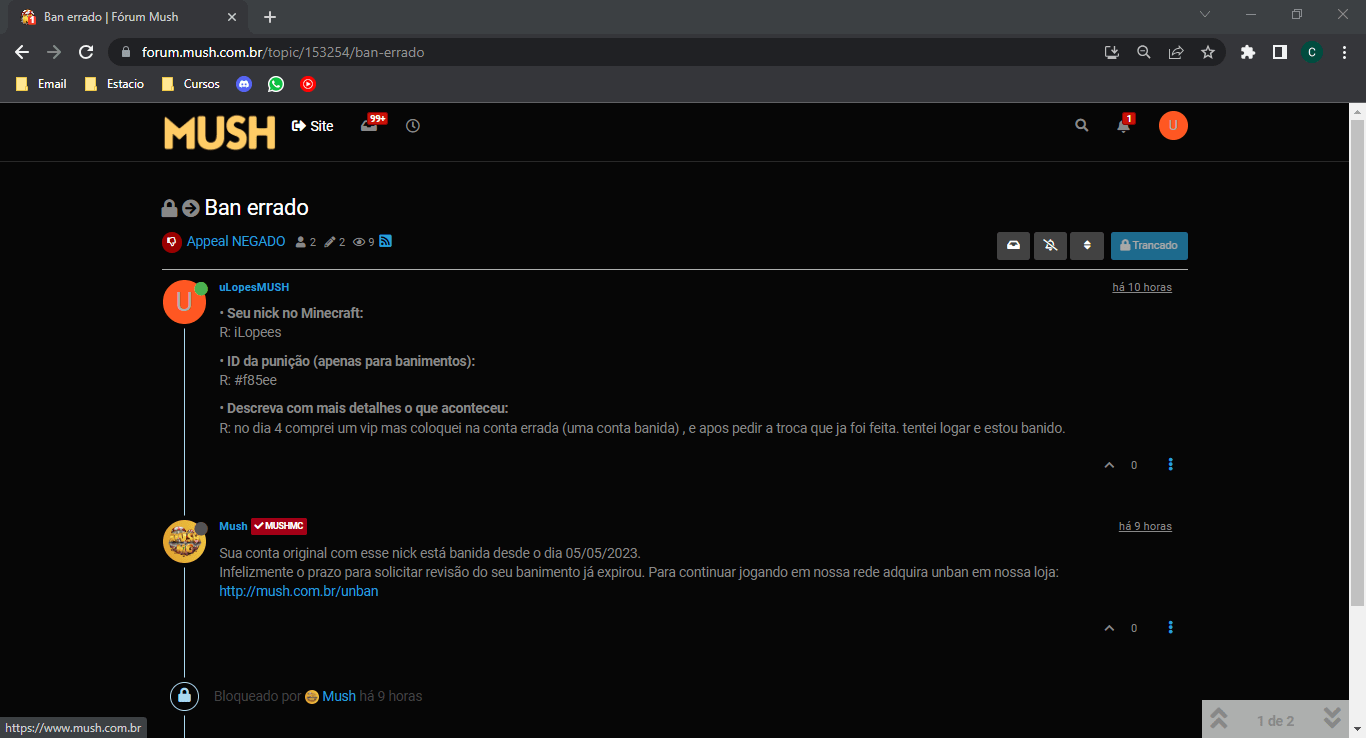Open the Mush link in the 'Bloqueado por' line
This screenshot has height=738, width=1366.
(339, 696)
